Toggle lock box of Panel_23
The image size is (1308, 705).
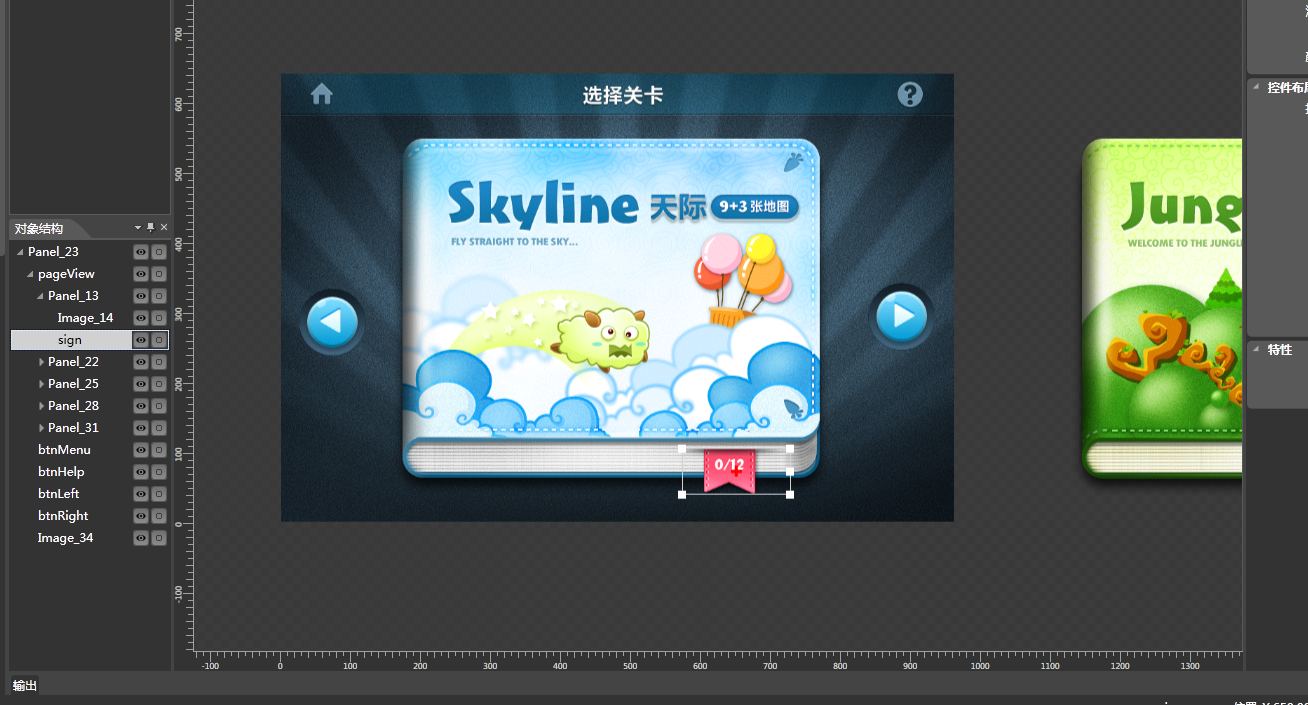(x=158, y=252)
